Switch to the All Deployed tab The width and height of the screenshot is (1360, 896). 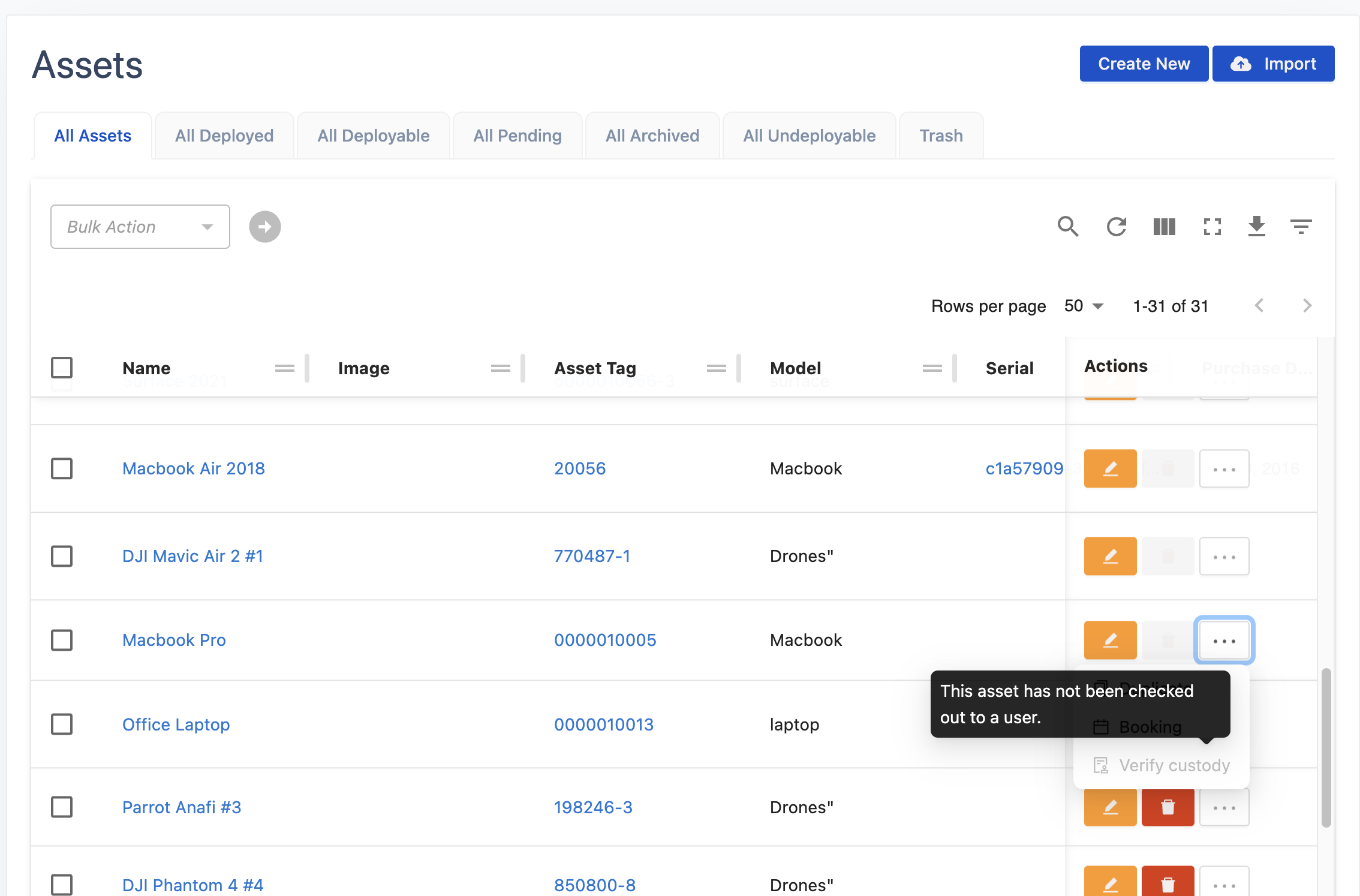click(x=224, y=136)
